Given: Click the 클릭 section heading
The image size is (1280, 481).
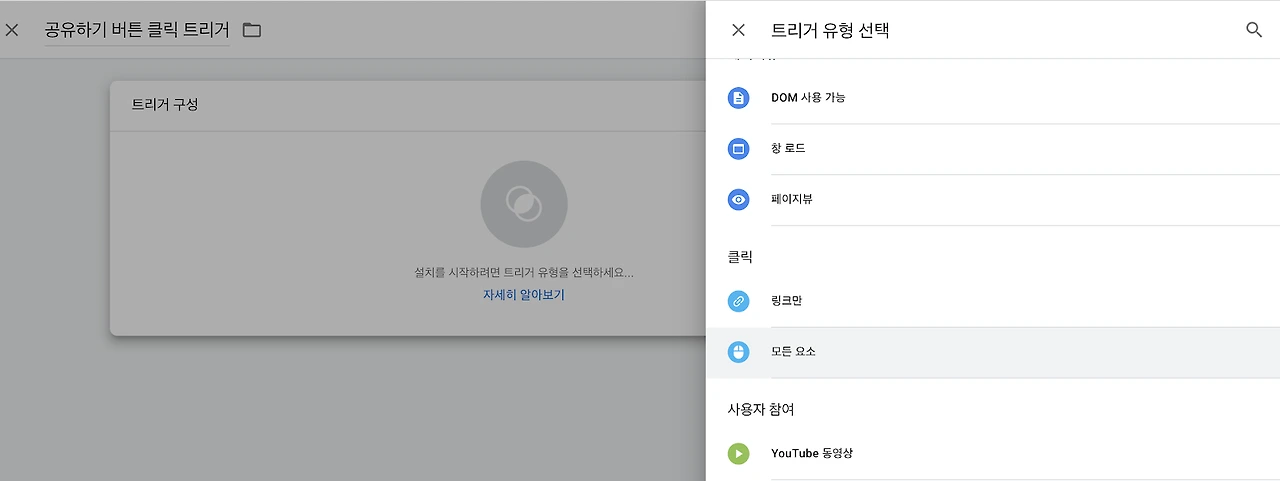Looking at the screenshot, I should tap(740, 257).
